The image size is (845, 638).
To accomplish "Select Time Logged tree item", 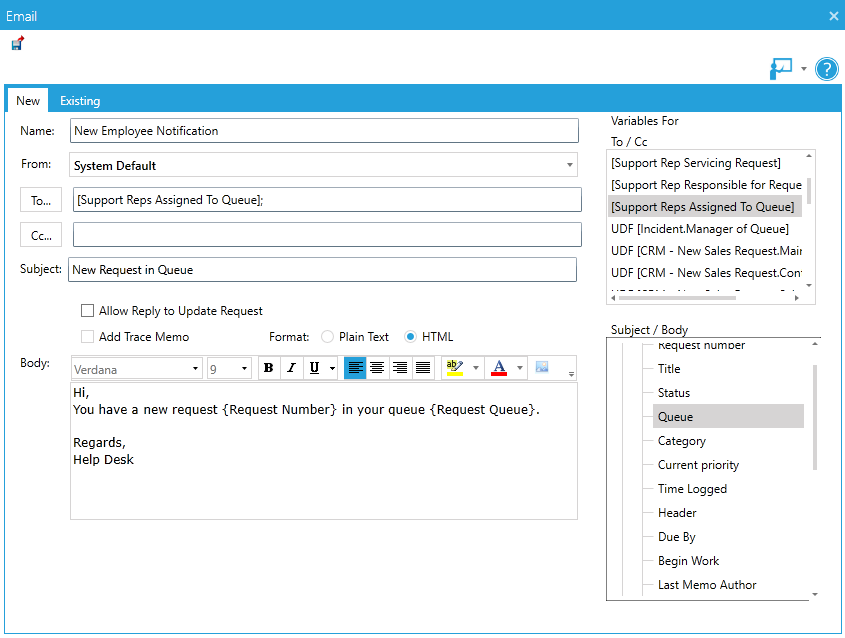I will click(x=692, y=489).
